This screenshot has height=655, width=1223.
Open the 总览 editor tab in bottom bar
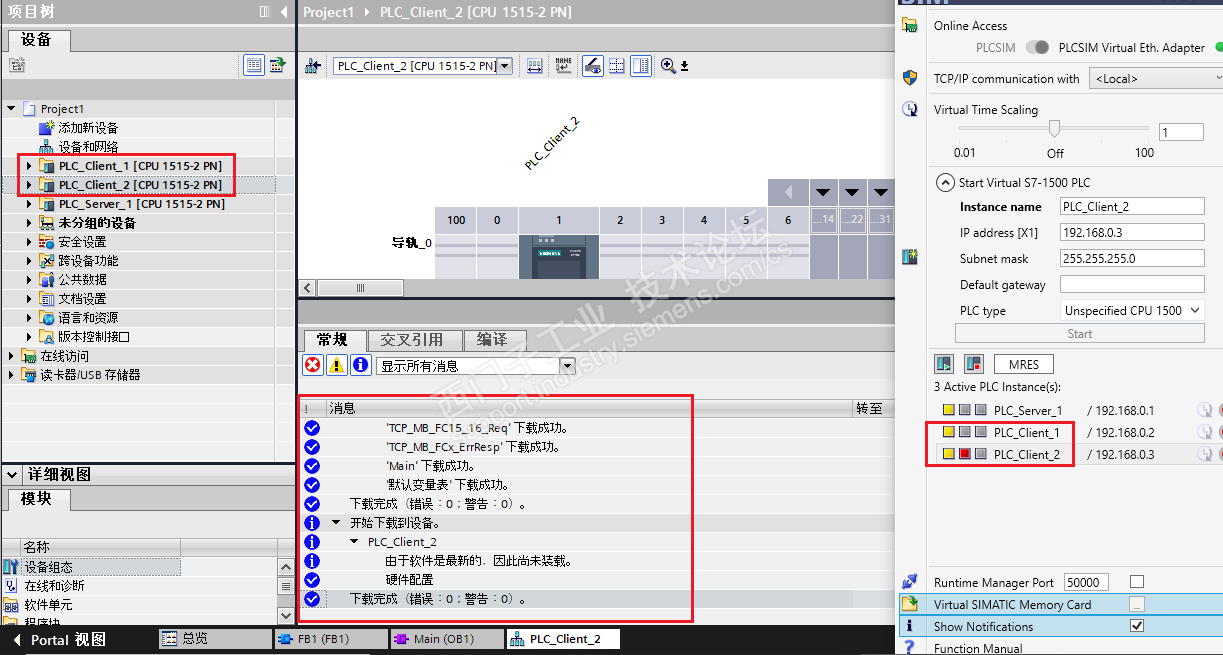[x=215, y=639]
